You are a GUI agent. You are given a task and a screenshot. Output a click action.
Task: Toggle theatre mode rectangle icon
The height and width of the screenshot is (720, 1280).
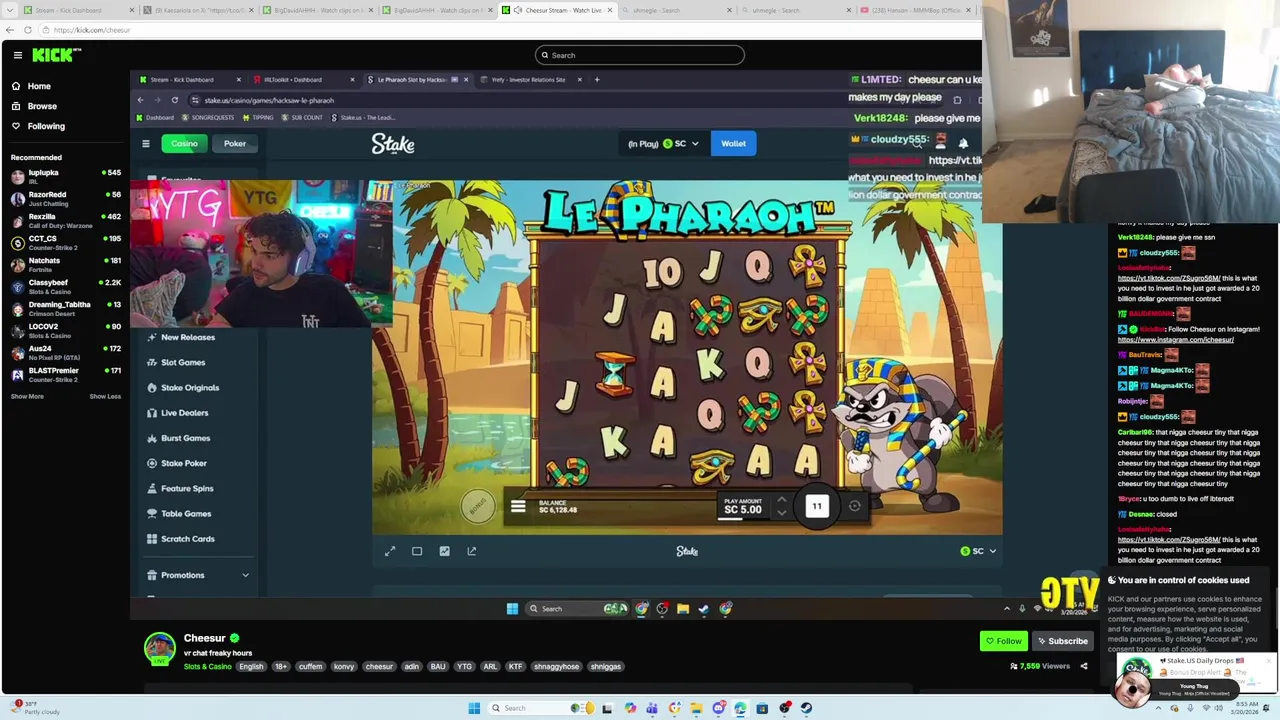pyautogui.click(x=417, y=551)
